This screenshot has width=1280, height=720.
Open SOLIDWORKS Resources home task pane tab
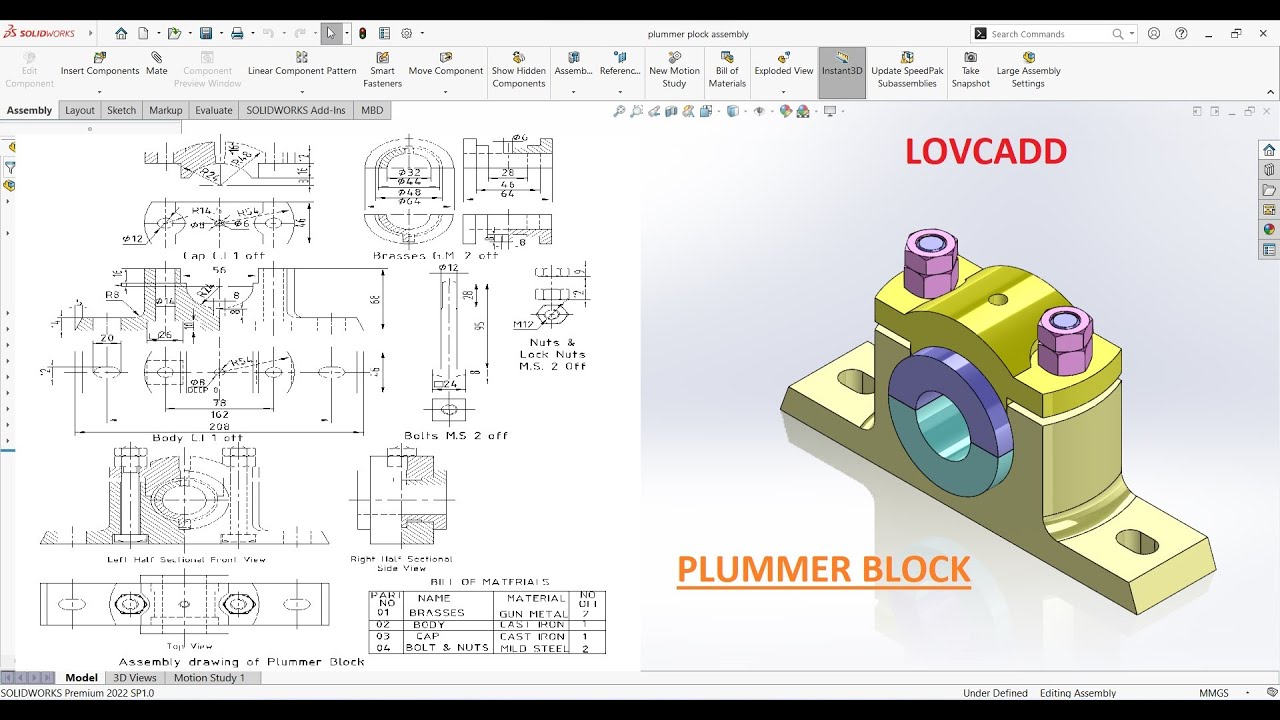click(1269, 150)
